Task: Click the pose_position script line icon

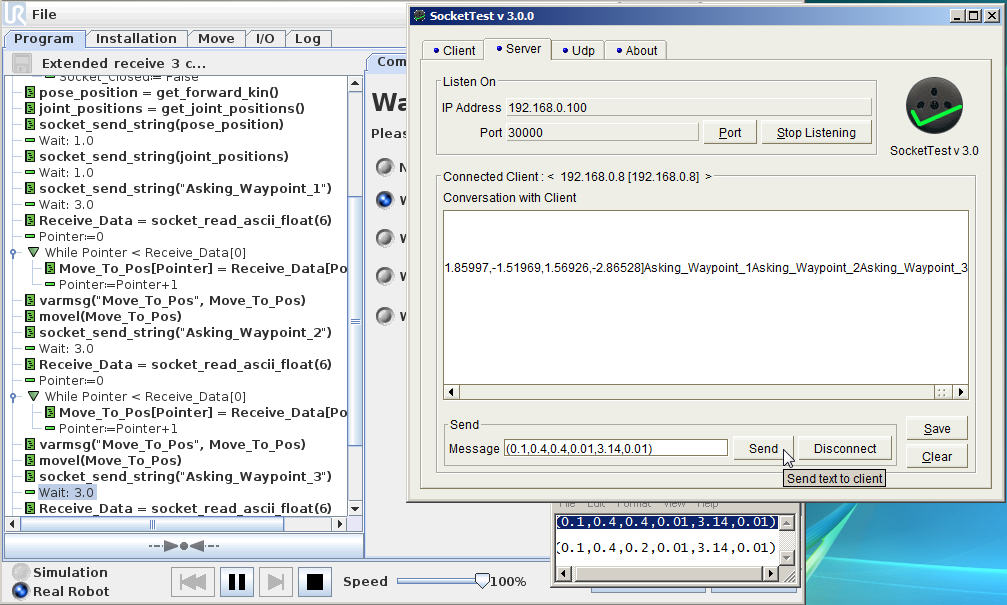Action: tap(30, 92)
